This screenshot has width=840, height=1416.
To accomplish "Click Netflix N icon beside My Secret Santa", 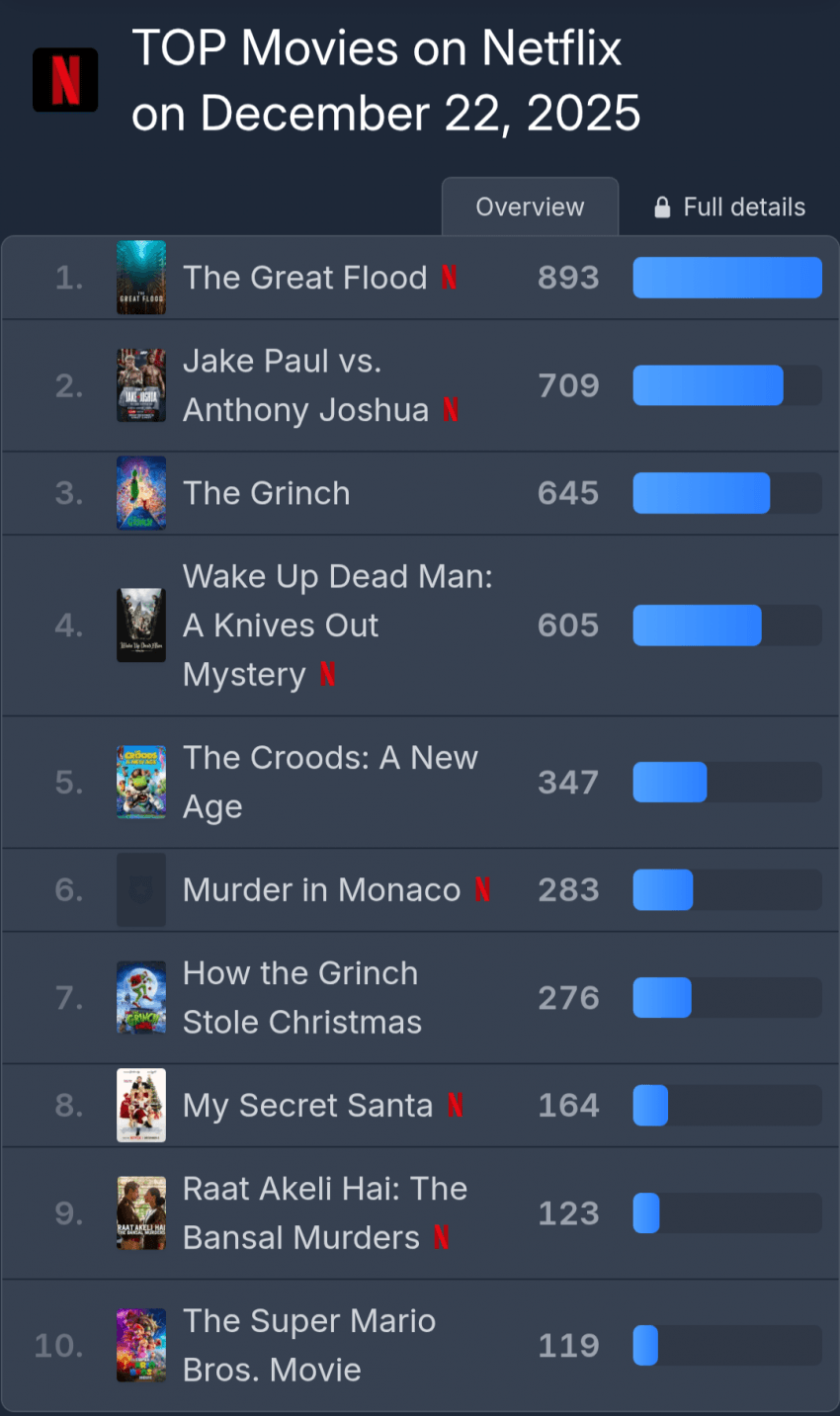I will (455, 1105).
